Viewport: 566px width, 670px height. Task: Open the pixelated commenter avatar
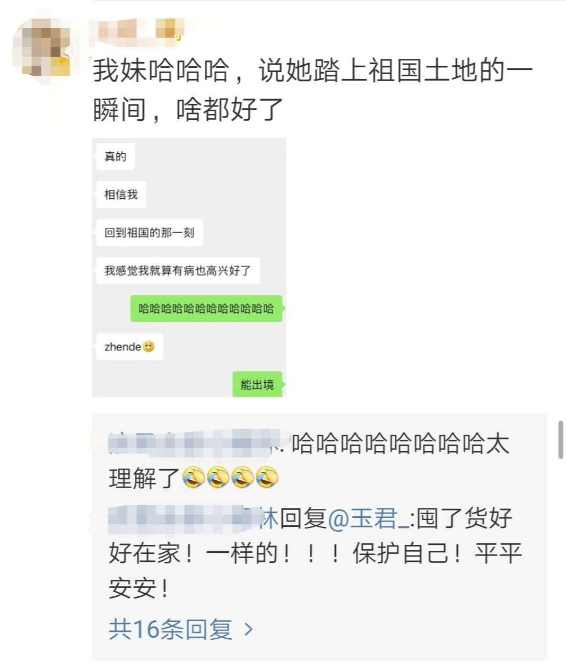point(44,49)
